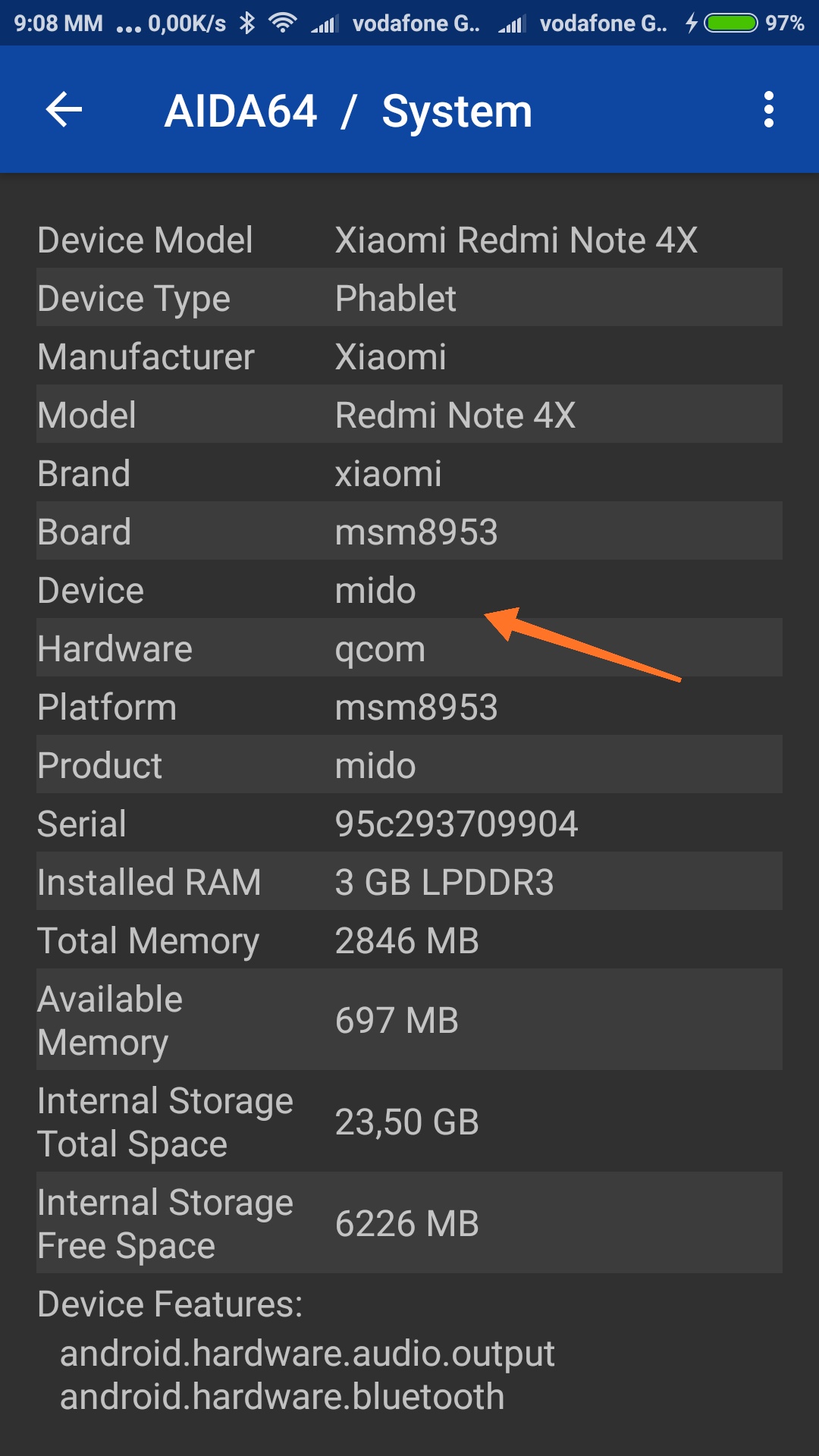
Task: Tap the AIDA64 / System title
Action: (x=348, y=111)
